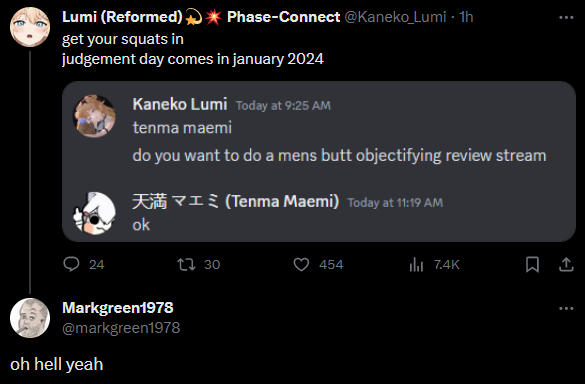The height and width of the screenshot is (384, 585).
Task: Open view analytics bar chart icon
Action: coord(416,265)
